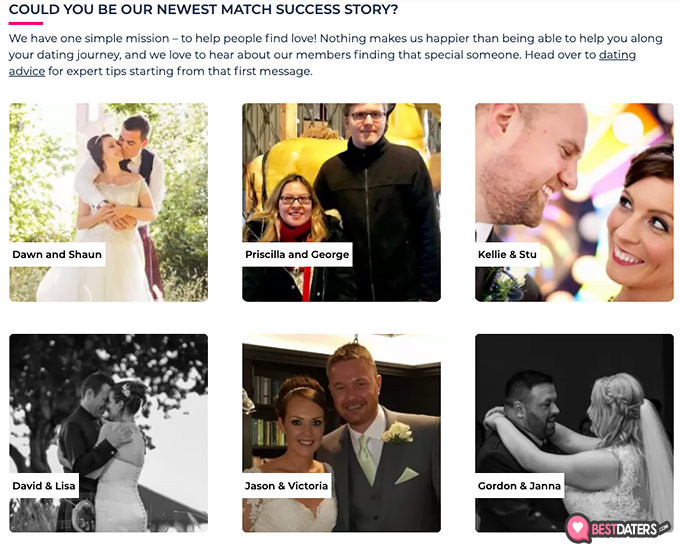Click the Jason & Victoria name label
The width and height of the screenshot is (680, 552).
click(286, 486)
